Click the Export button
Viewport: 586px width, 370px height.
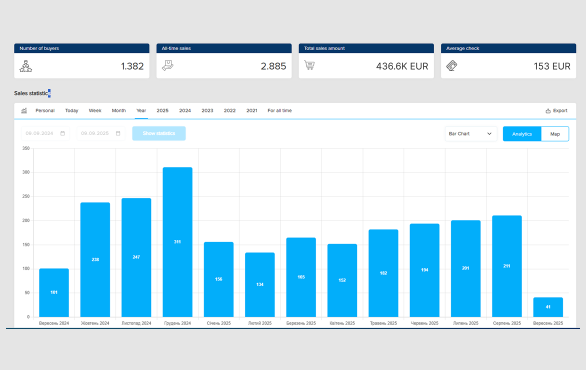(x=556, y=111)
